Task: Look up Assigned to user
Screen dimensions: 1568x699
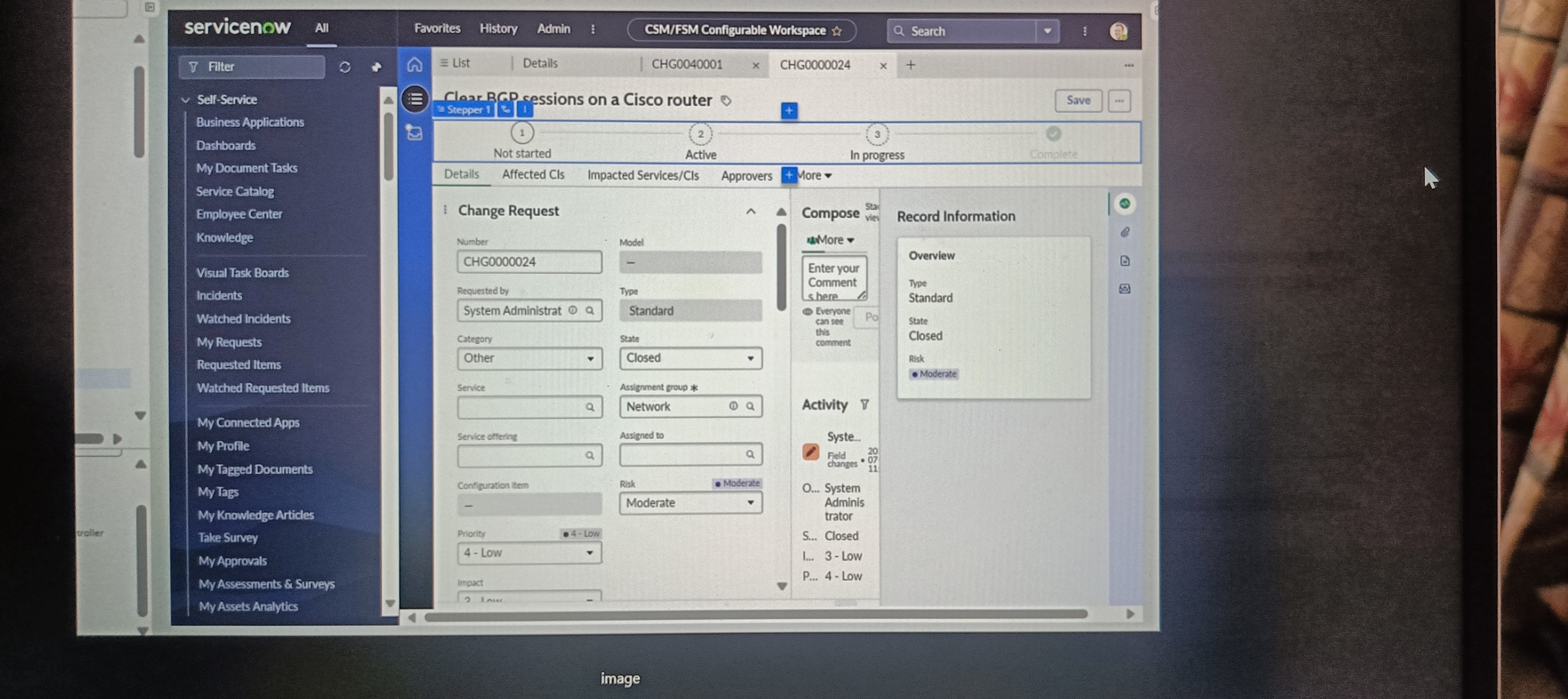Action: (x=751, y=454)
